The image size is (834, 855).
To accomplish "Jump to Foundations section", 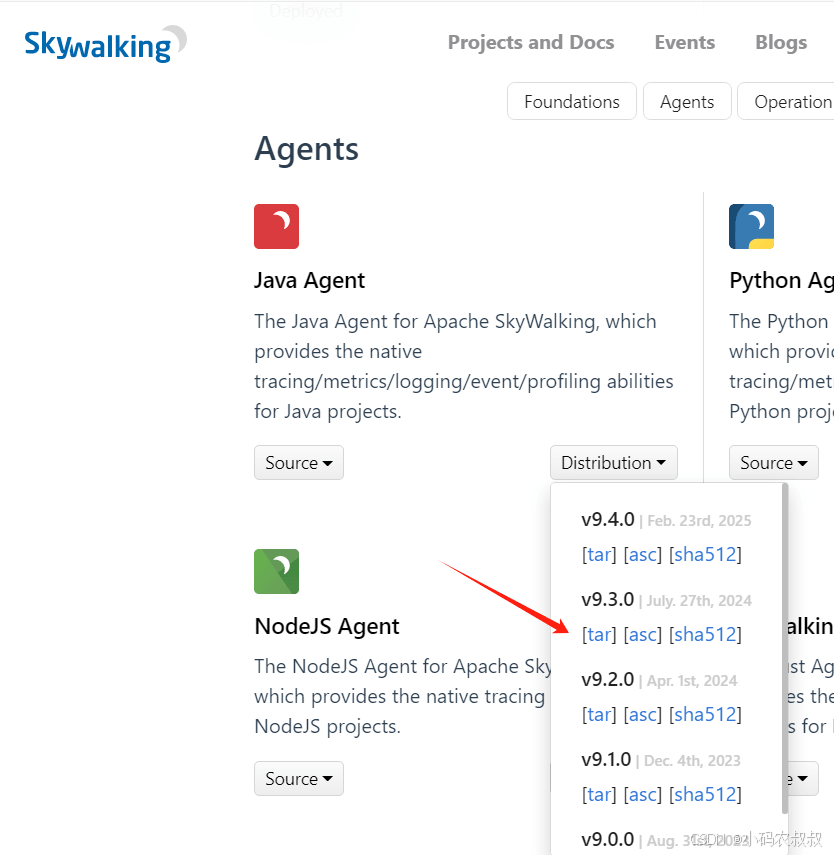I will click(x=572, y=101).
